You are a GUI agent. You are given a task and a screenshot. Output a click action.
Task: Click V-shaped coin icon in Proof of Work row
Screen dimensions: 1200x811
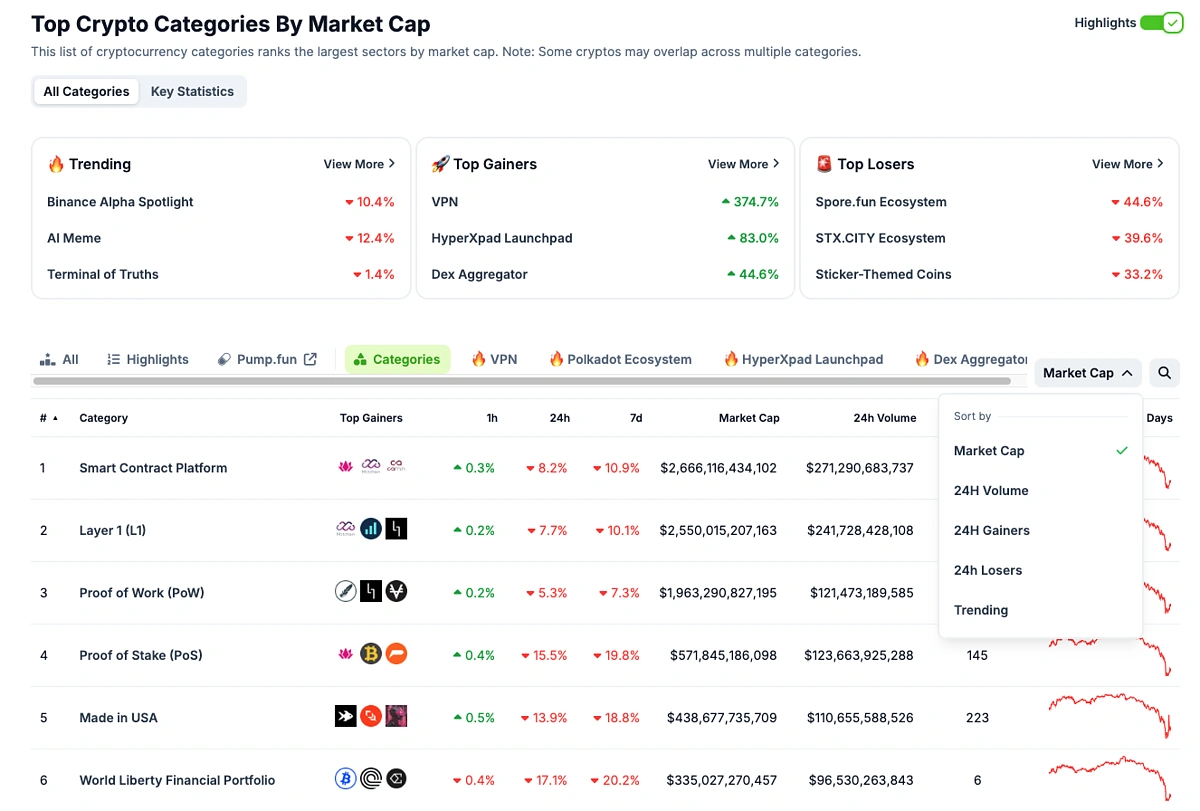coord(397,592)
